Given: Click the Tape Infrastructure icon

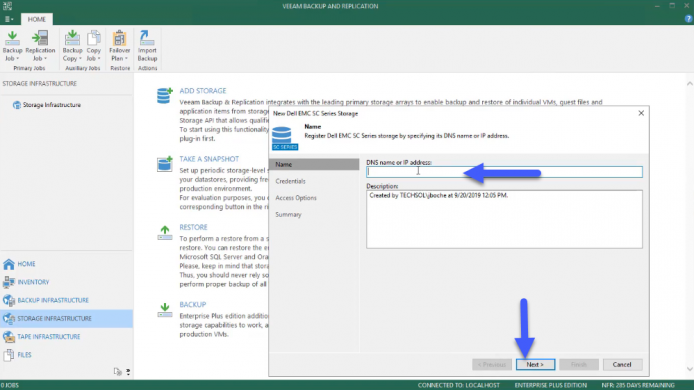Looking at the screenshot, I should click(9, 336).
